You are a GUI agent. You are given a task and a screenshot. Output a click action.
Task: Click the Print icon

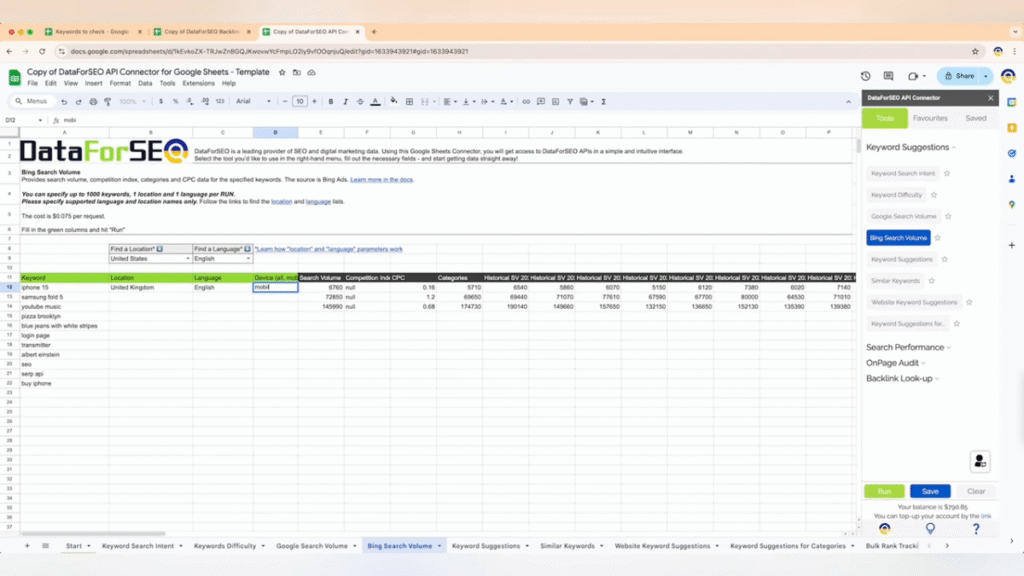point(93,102)
